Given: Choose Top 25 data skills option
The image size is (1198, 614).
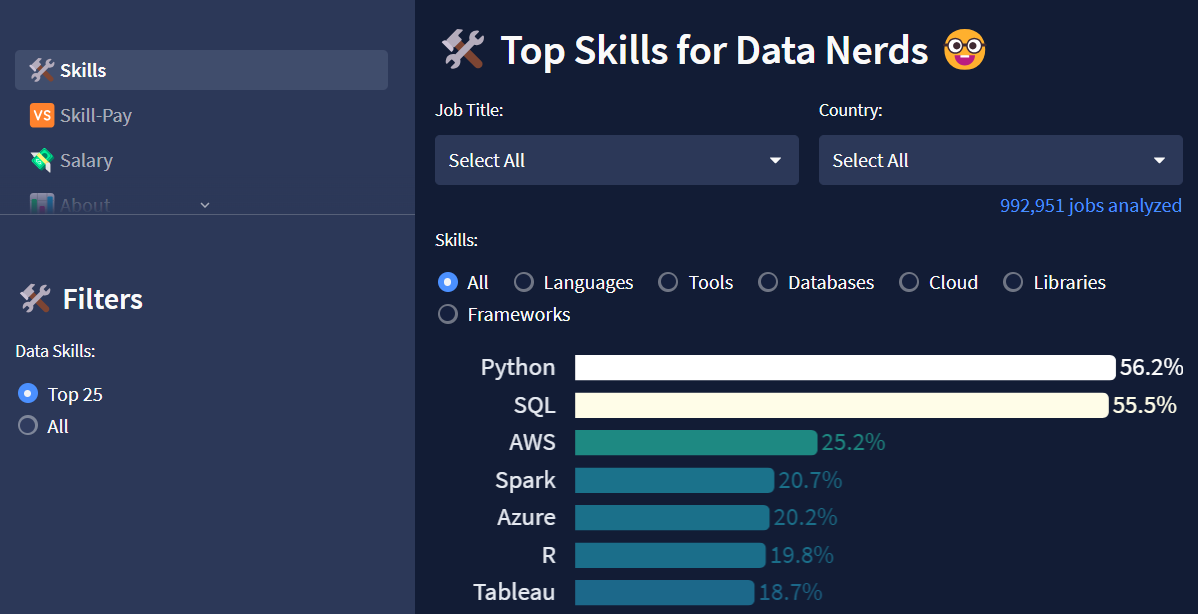Looking at the screenshot, I should 28,394.
